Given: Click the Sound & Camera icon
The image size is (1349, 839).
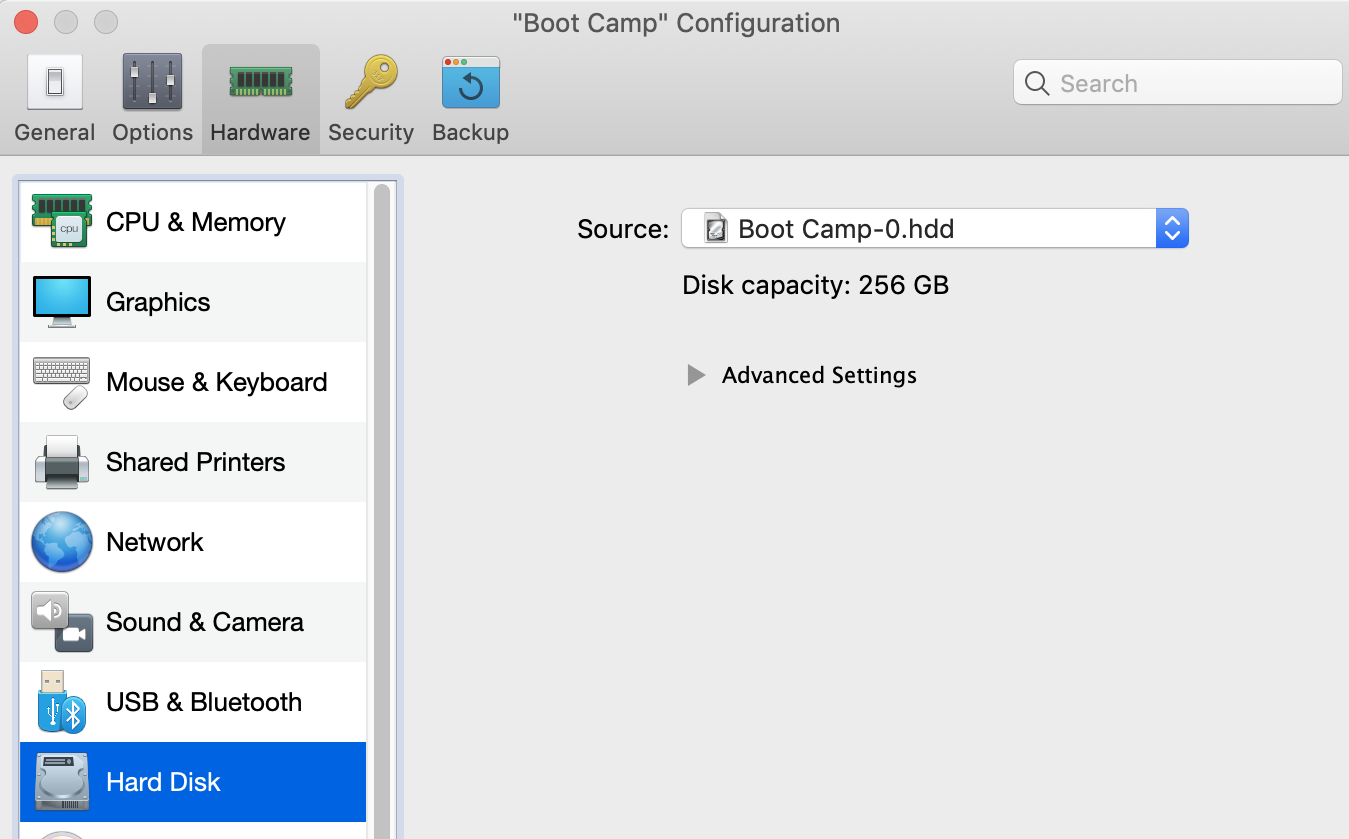Looking at the screenshot, I should [62, 622].
